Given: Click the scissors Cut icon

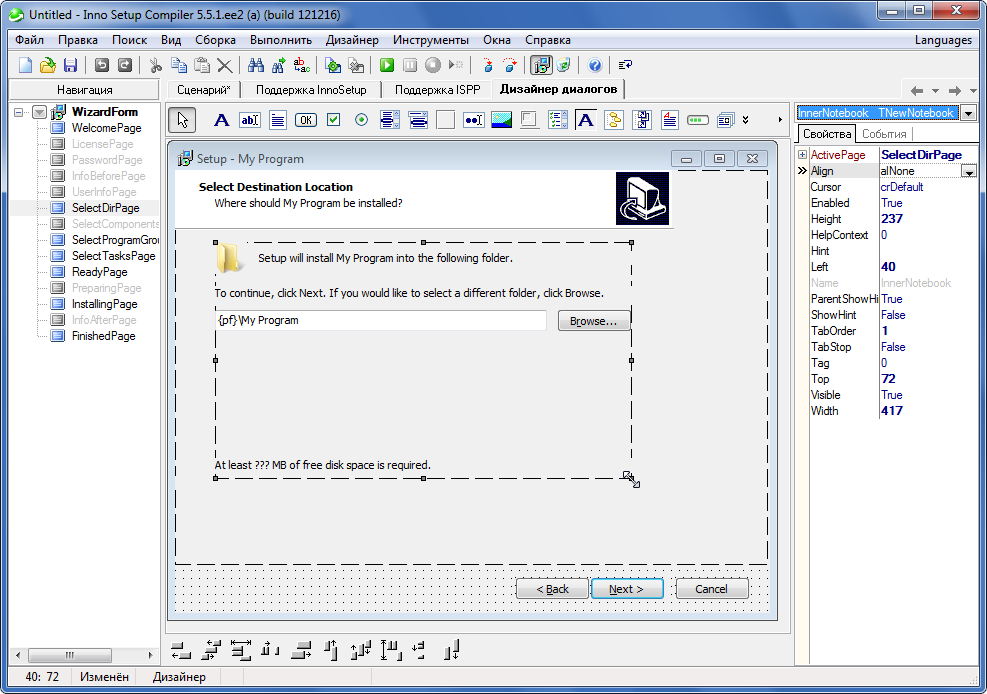Looking at the screenshot, I should click(x=155, y=65).
